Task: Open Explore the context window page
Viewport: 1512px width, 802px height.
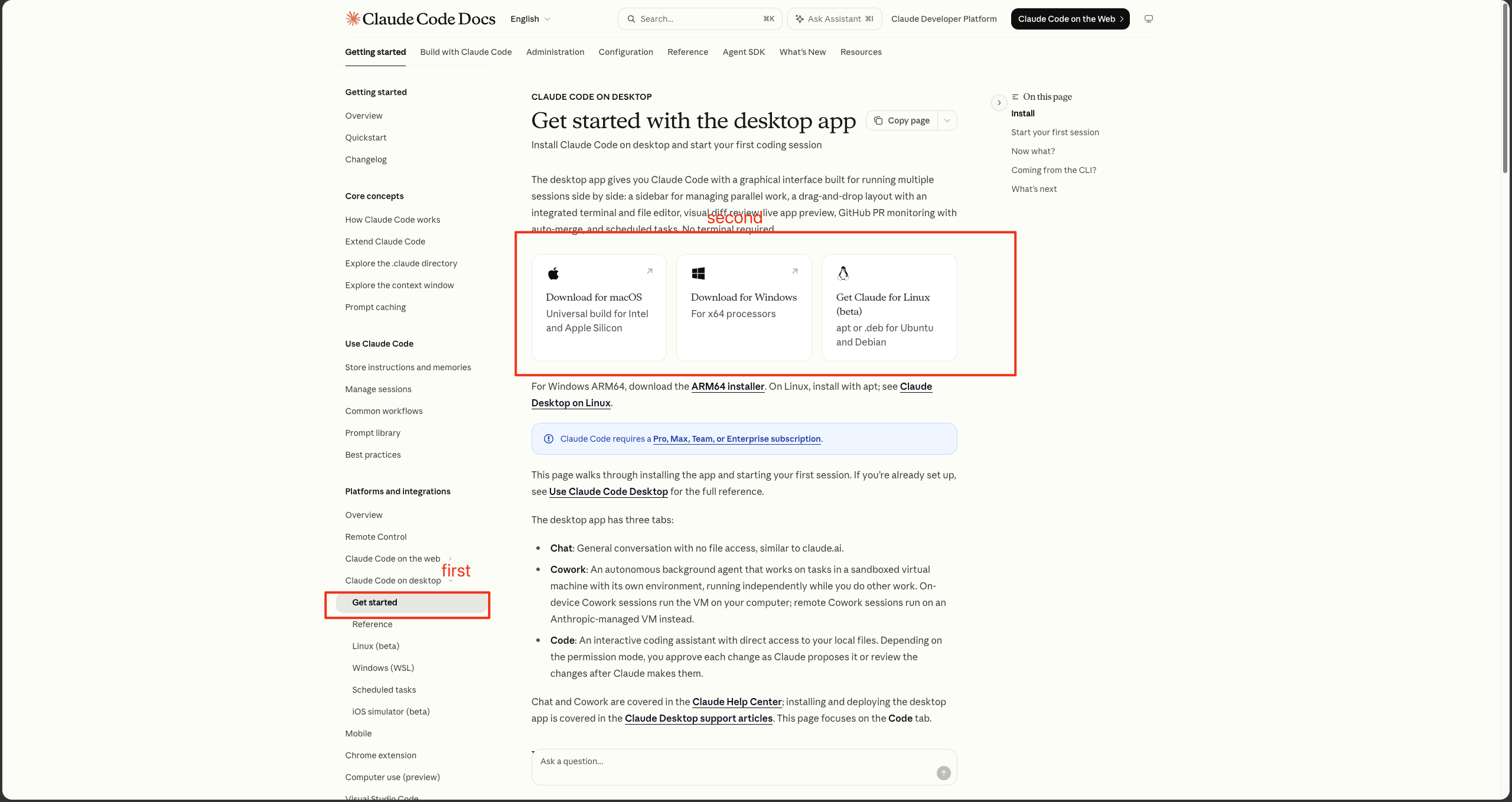Action: coord(400,285)
